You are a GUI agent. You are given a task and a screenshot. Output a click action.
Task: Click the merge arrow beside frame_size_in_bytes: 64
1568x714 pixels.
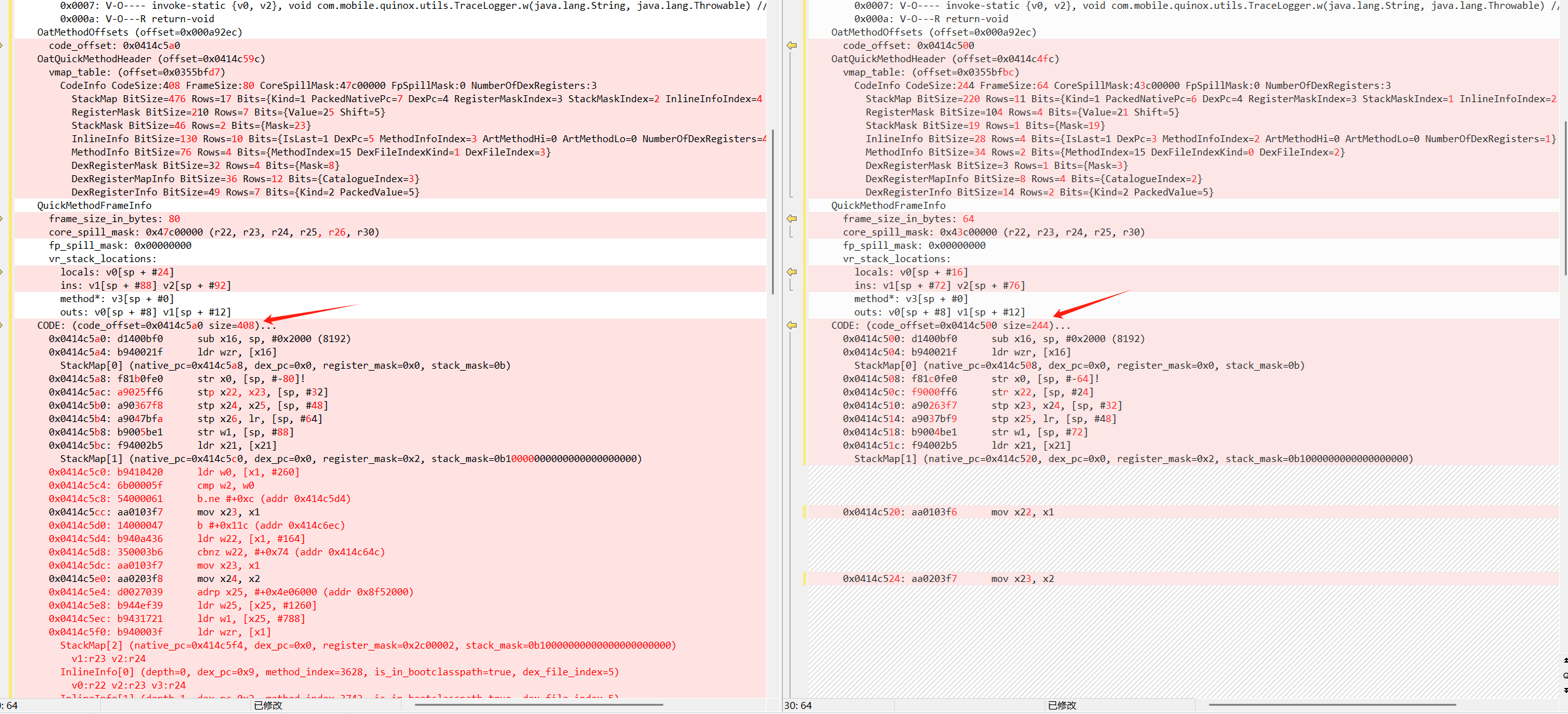[x=792, y=219]
